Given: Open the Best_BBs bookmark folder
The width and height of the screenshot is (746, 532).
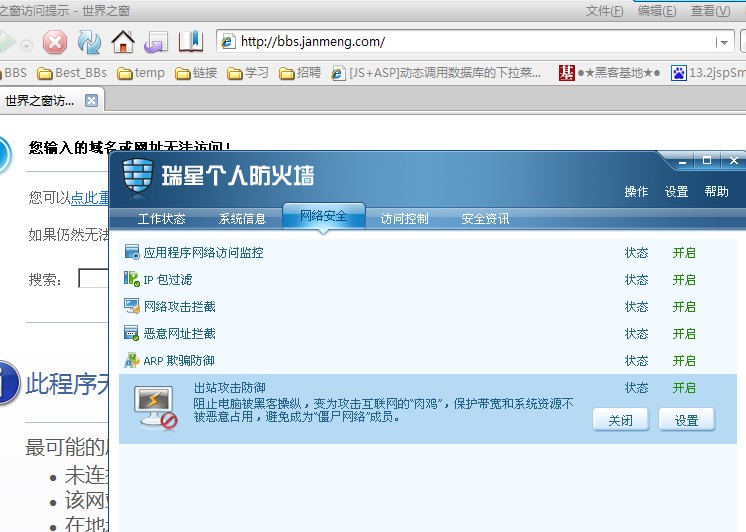Looking at the screenshot, I should [72, 73].
